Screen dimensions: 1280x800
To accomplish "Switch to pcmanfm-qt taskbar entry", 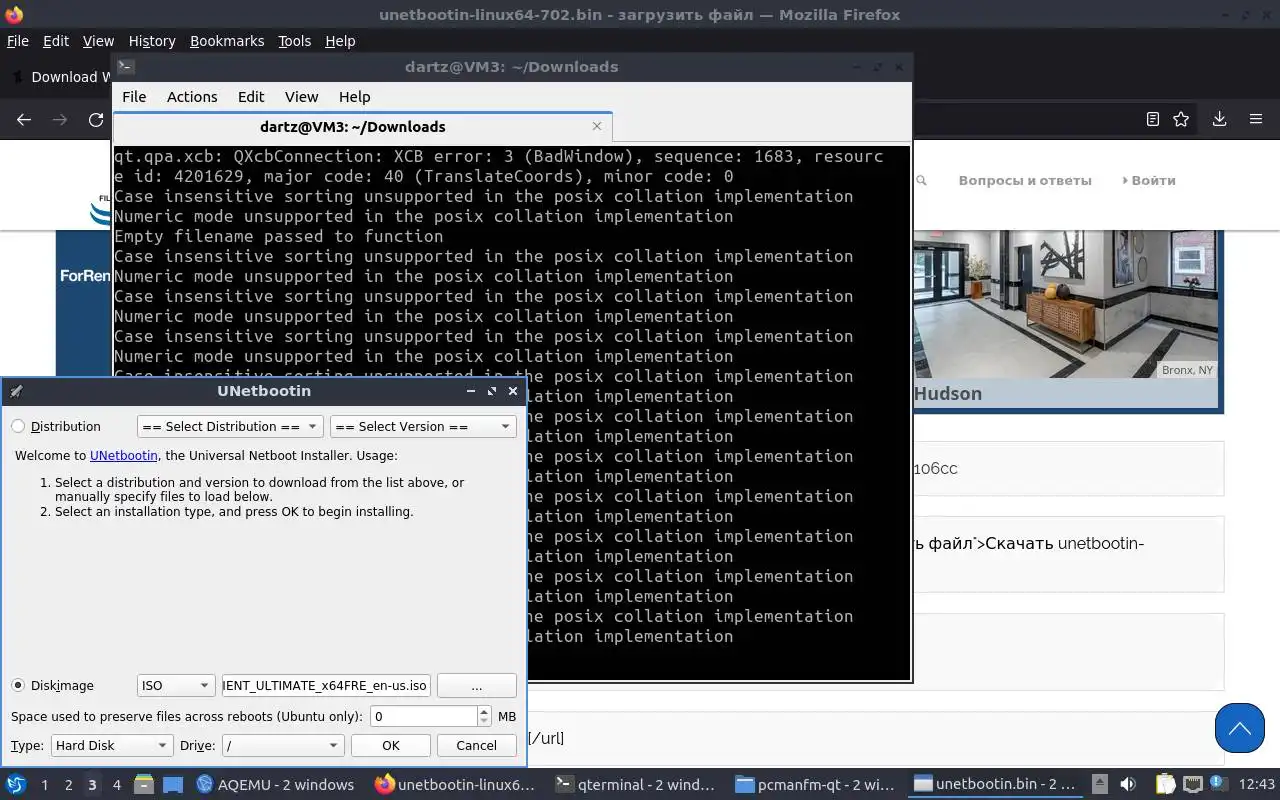I will pyautogui.click(x=814, y=784).
